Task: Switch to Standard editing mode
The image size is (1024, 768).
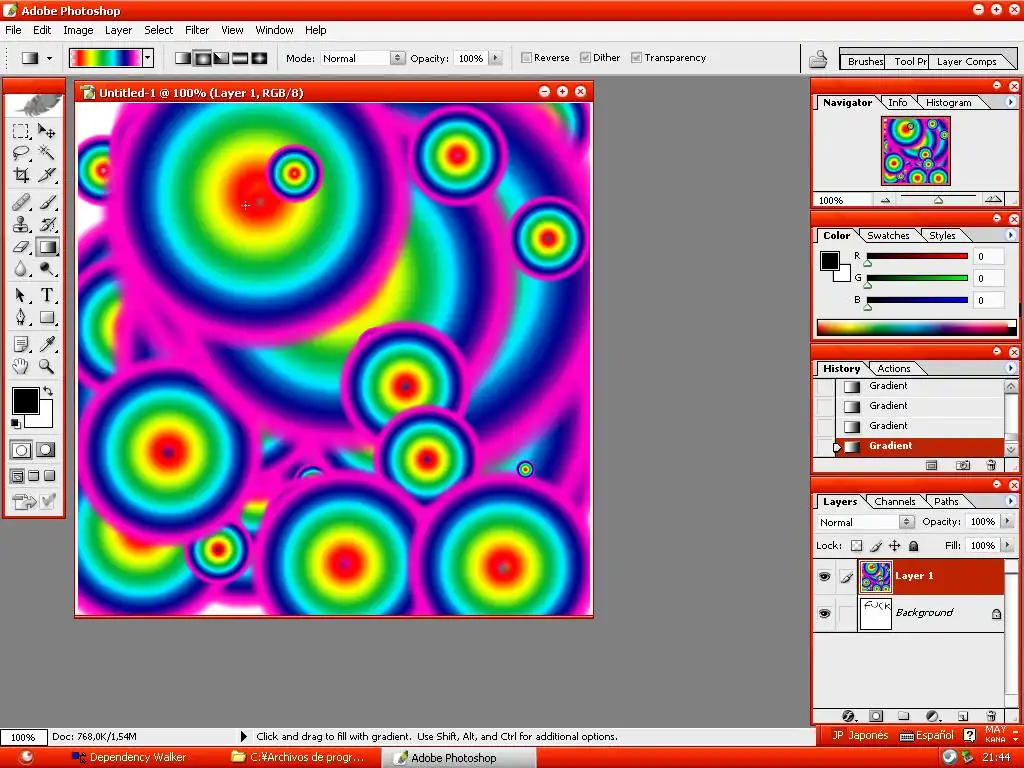Action: tap(21, 450)
